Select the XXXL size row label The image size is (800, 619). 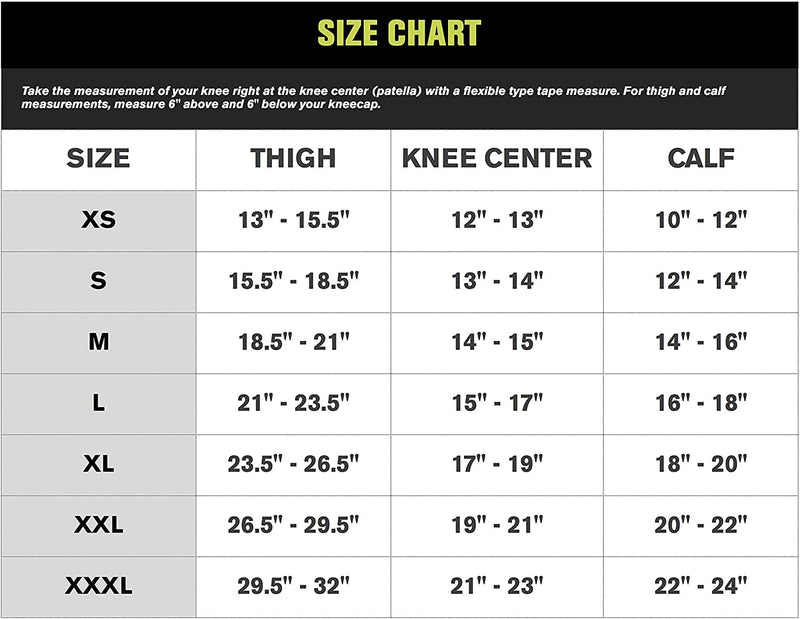[x=98, y=586]
